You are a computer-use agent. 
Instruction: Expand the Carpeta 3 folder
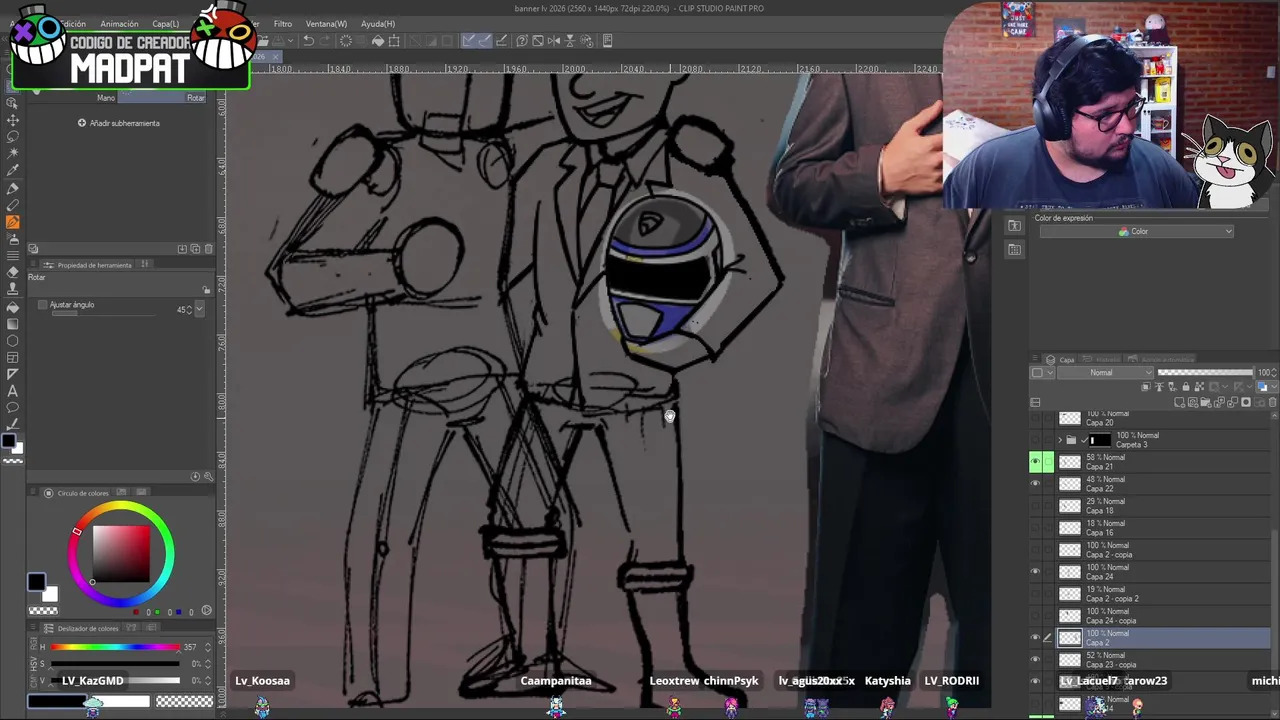coord(1060,440)
